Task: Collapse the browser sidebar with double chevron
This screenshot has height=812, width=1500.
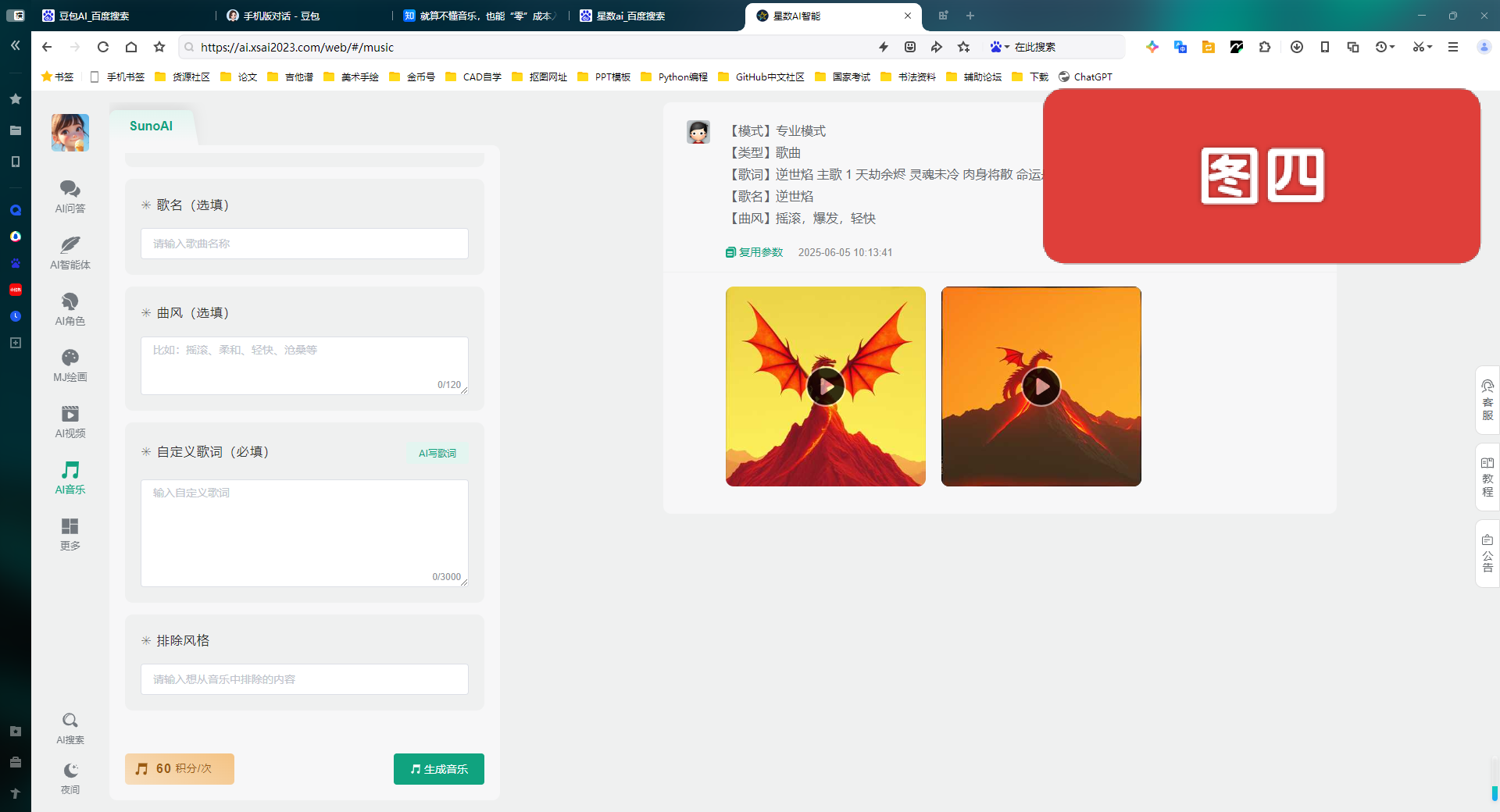Action: point(15,46)
